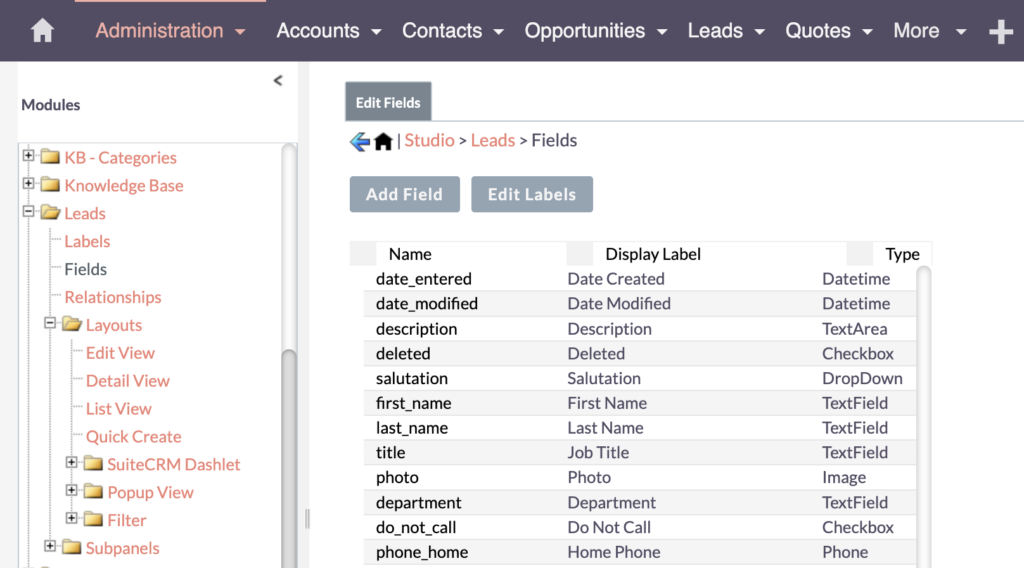The image size is (1024, 568).
Task: Expand the Popup View node
Action: pyautogui.click(x=71, y=490)
